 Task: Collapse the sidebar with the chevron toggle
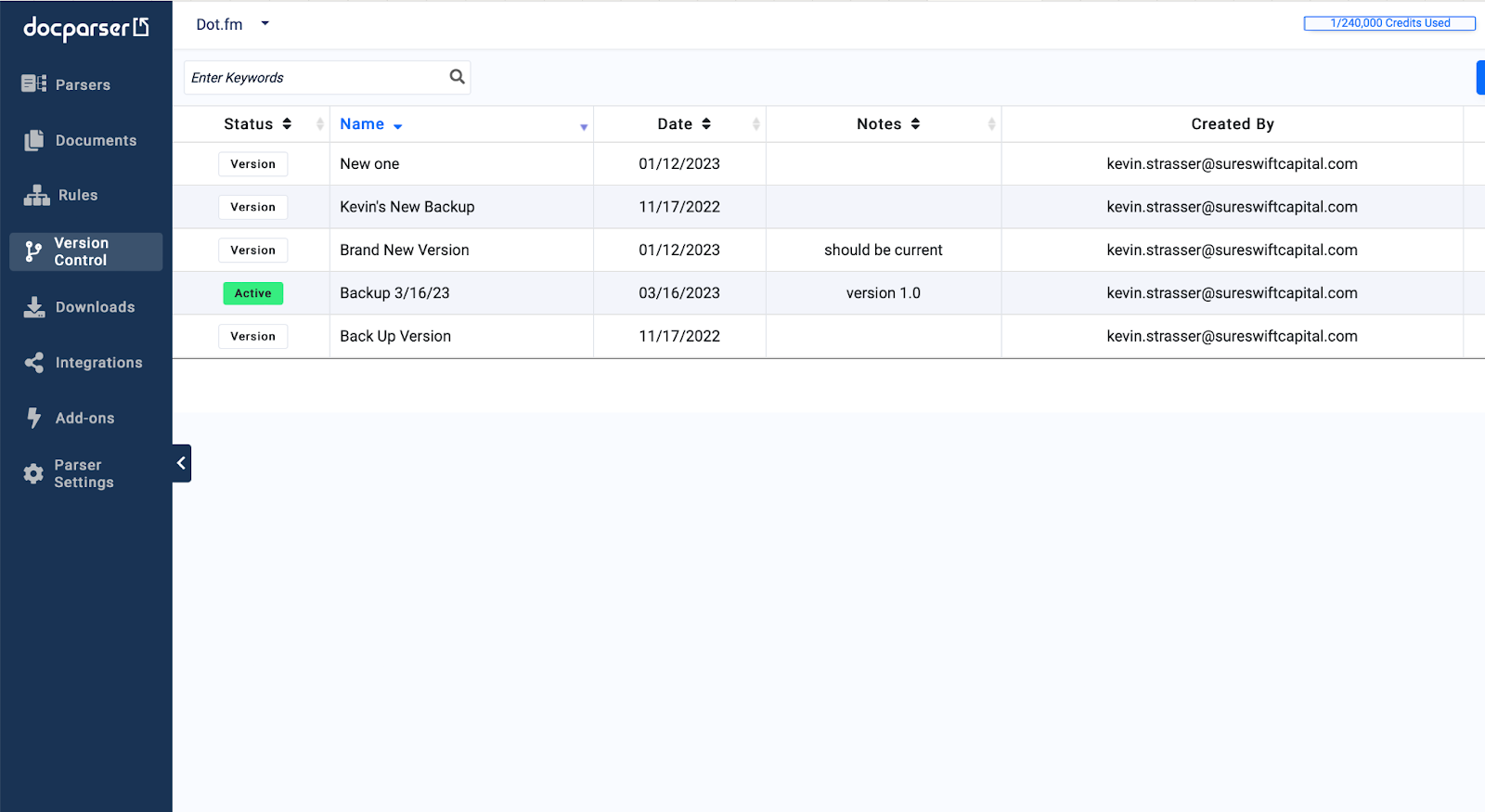[x=182, y=463]
